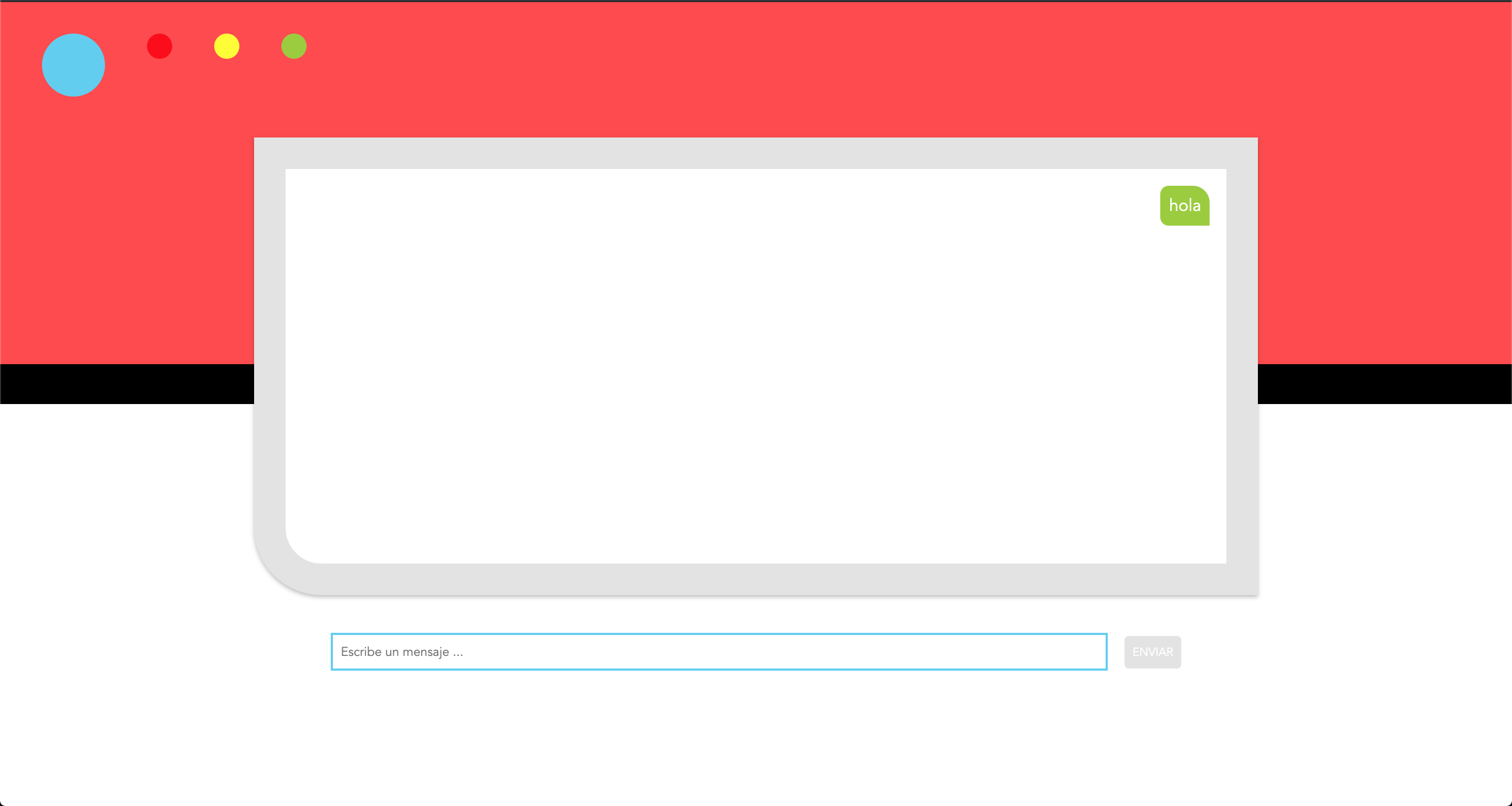Click the green dot in header
Screen dimensions: 1512x806
coord(294,46)
